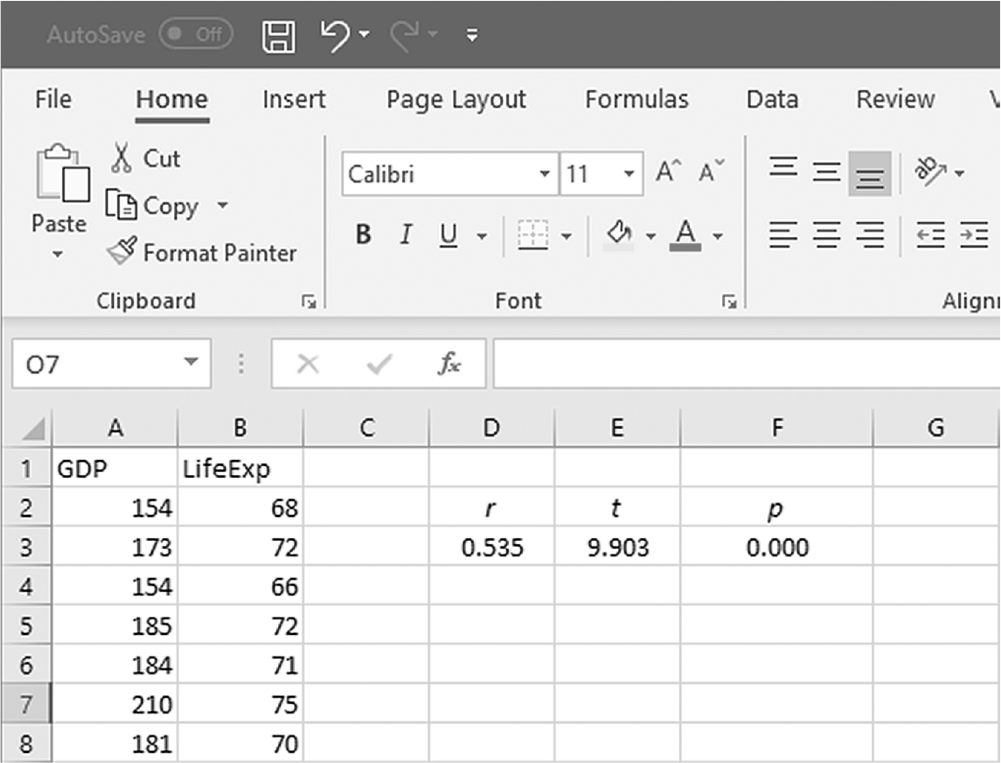Open the Formulas ribbon tab
1001x763 pixels.
636,100
